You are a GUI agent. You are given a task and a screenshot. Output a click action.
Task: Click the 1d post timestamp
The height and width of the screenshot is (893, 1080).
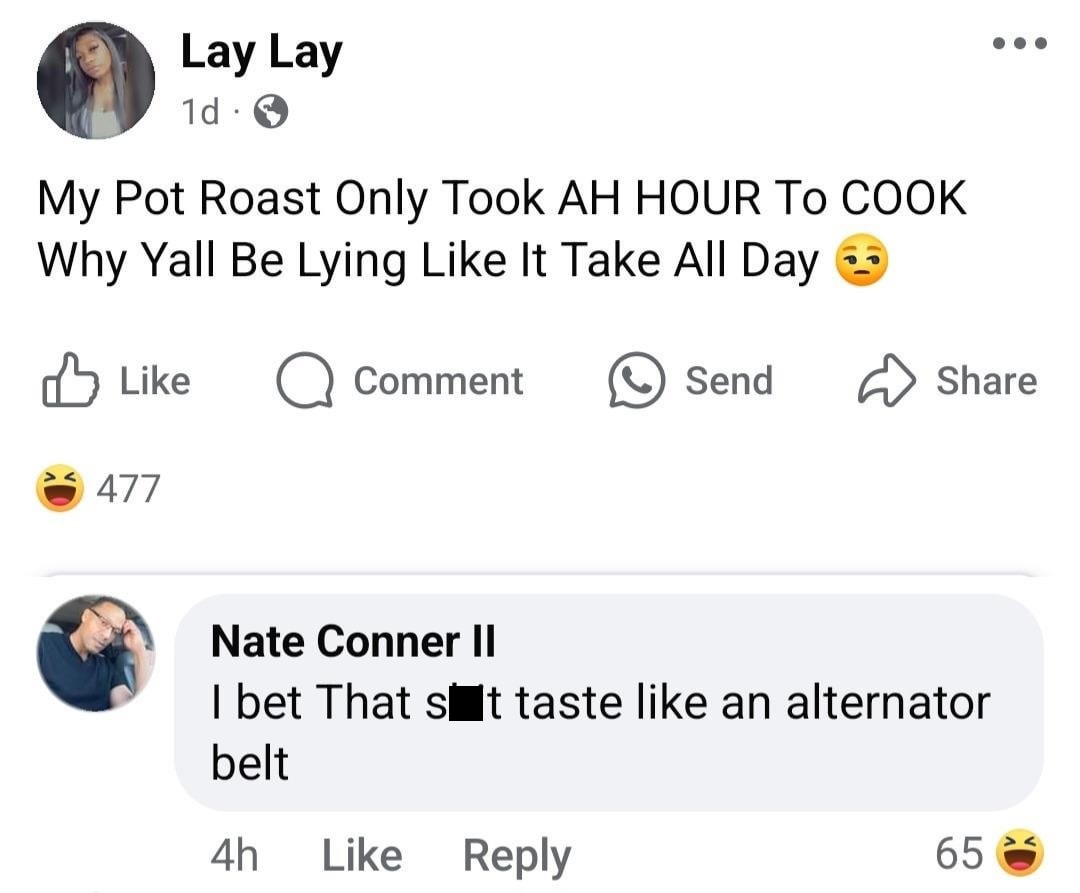(200, 112)
